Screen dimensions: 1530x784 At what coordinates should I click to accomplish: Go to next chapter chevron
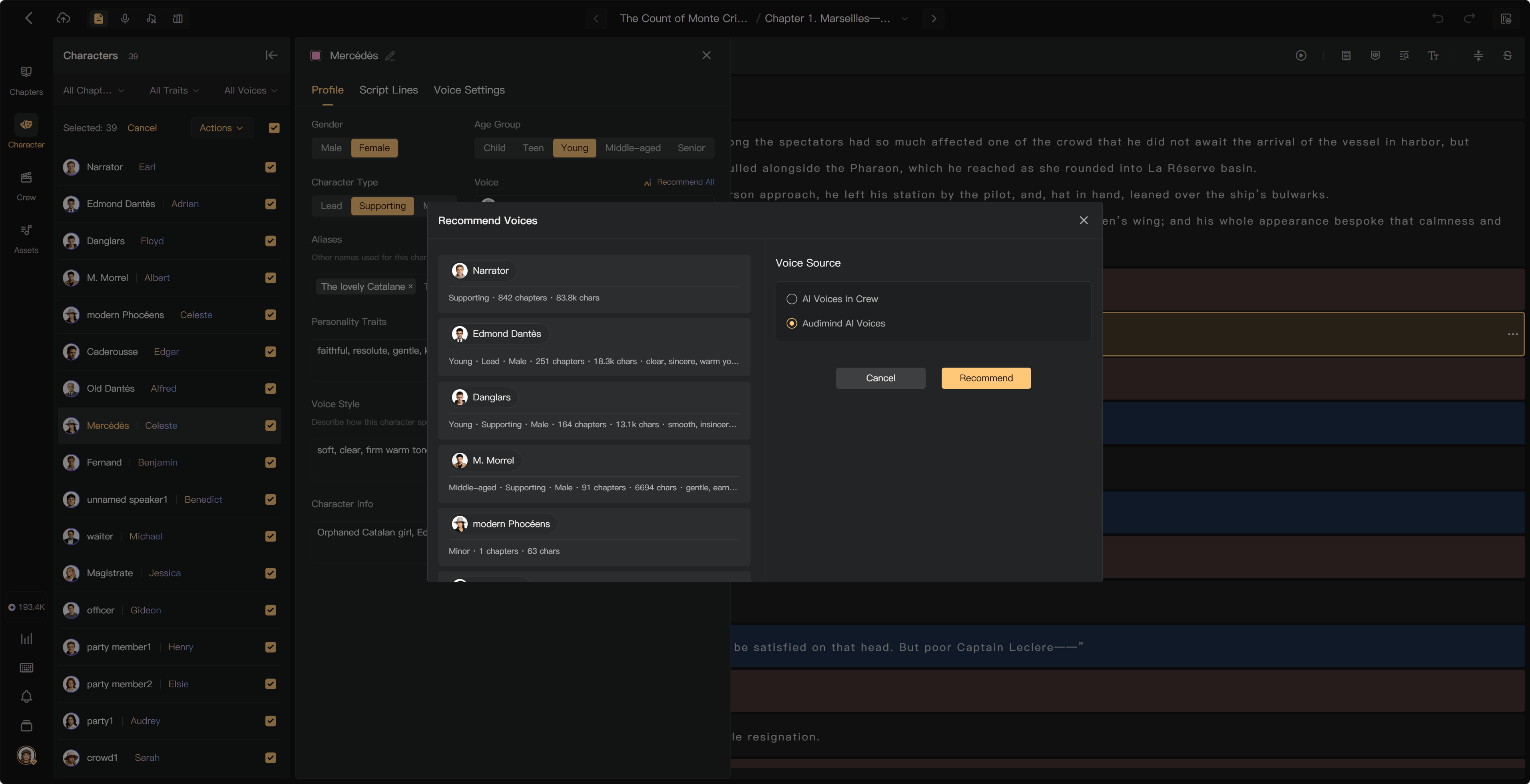point(934,18)
